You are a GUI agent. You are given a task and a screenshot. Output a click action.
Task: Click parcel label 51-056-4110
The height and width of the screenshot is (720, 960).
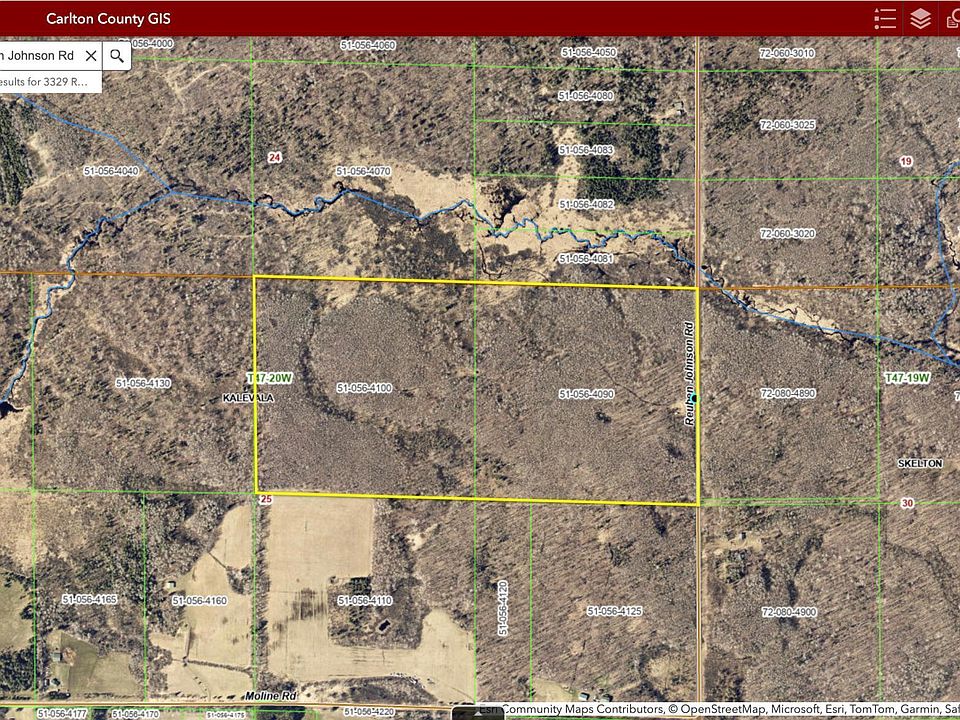click(x=364, y=601)
